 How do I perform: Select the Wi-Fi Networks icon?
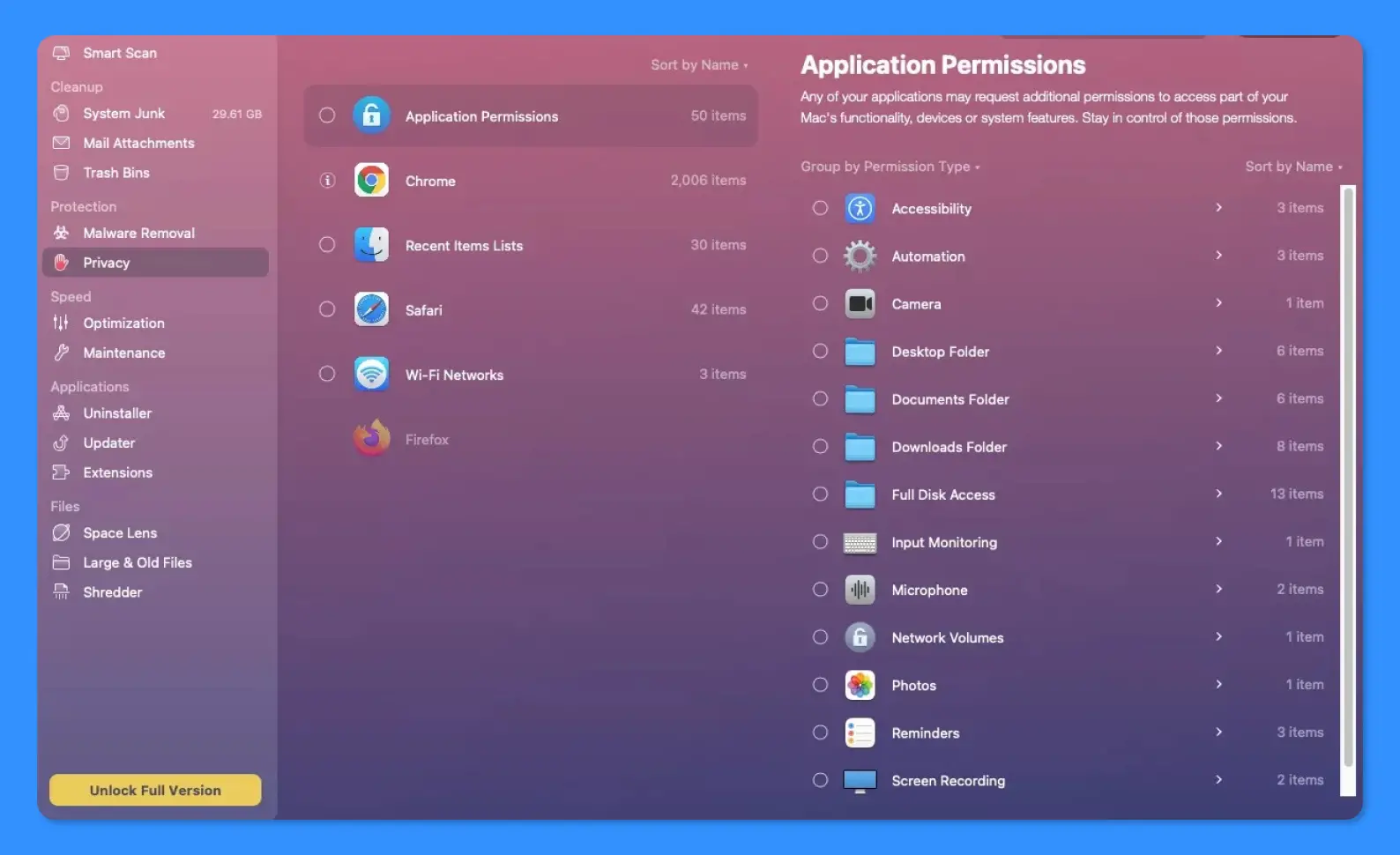click(x=371, y=375)
